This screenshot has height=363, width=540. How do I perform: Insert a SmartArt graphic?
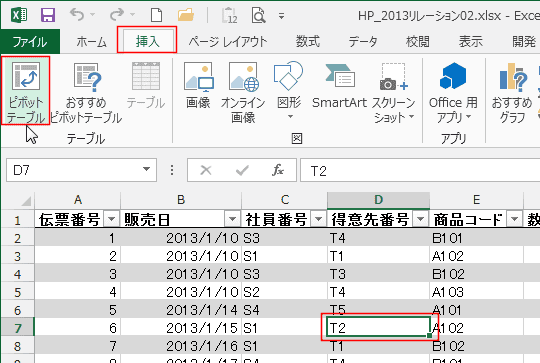[x=339, y=86]
